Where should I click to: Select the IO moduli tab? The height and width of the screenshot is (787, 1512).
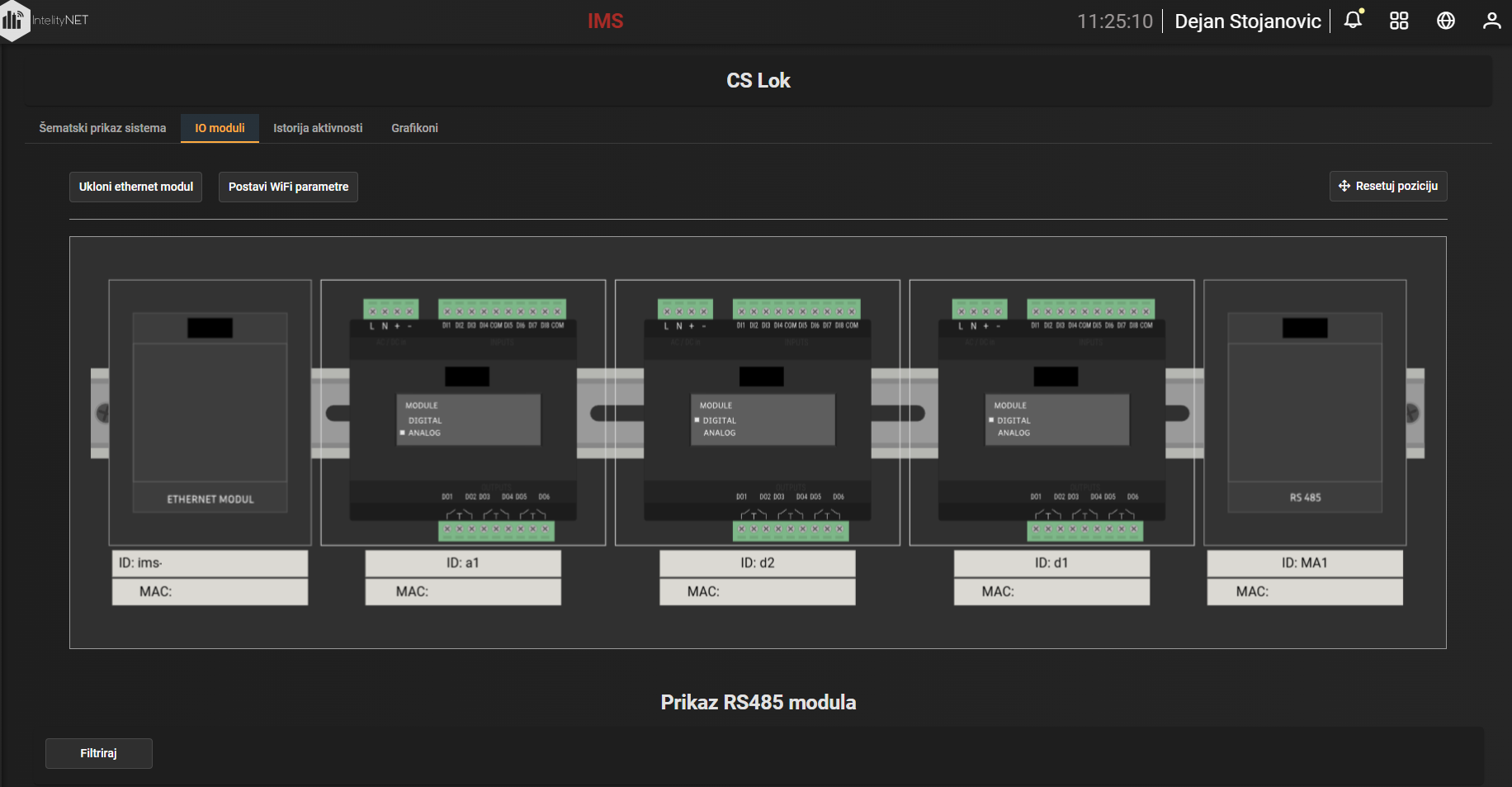coord(220,128)
